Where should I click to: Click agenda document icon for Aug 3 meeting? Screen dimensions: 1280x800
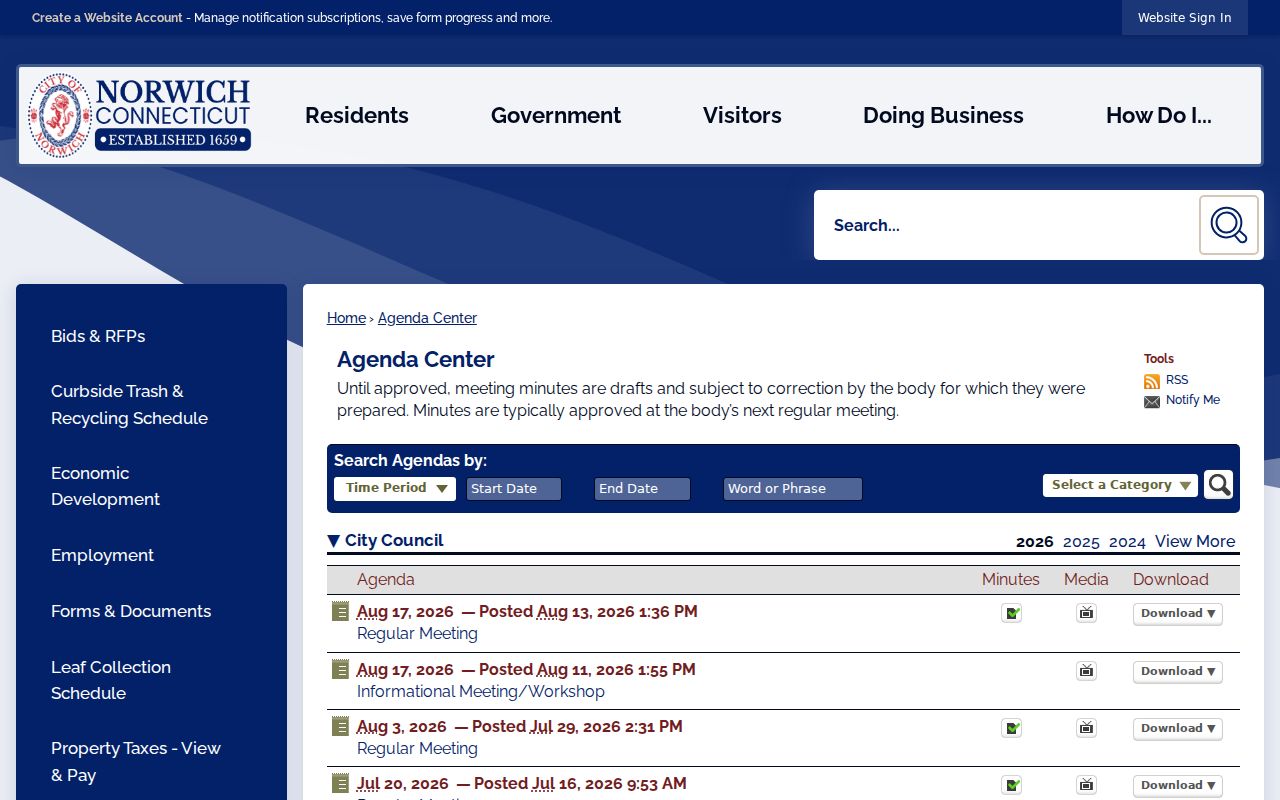coord(340,726)
